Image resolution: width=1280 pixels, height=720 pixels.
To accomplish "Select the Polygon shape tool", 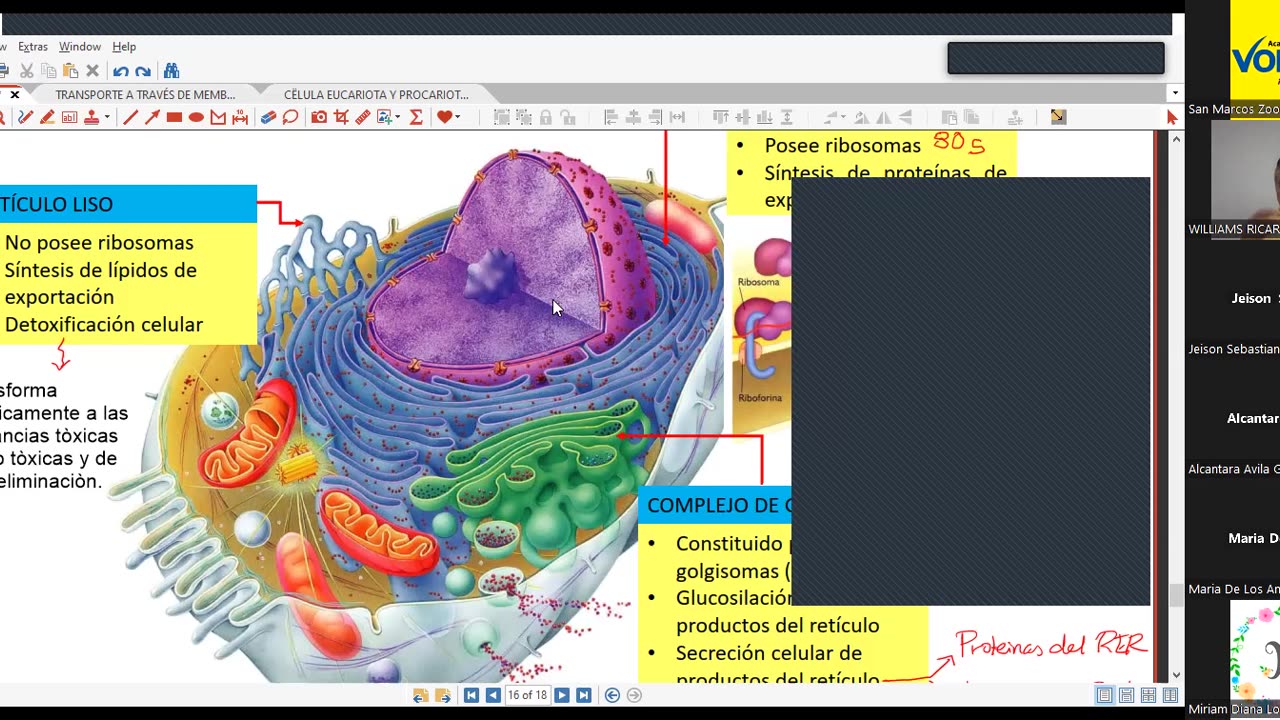I will pyautogui.click(x=218, y=117).
